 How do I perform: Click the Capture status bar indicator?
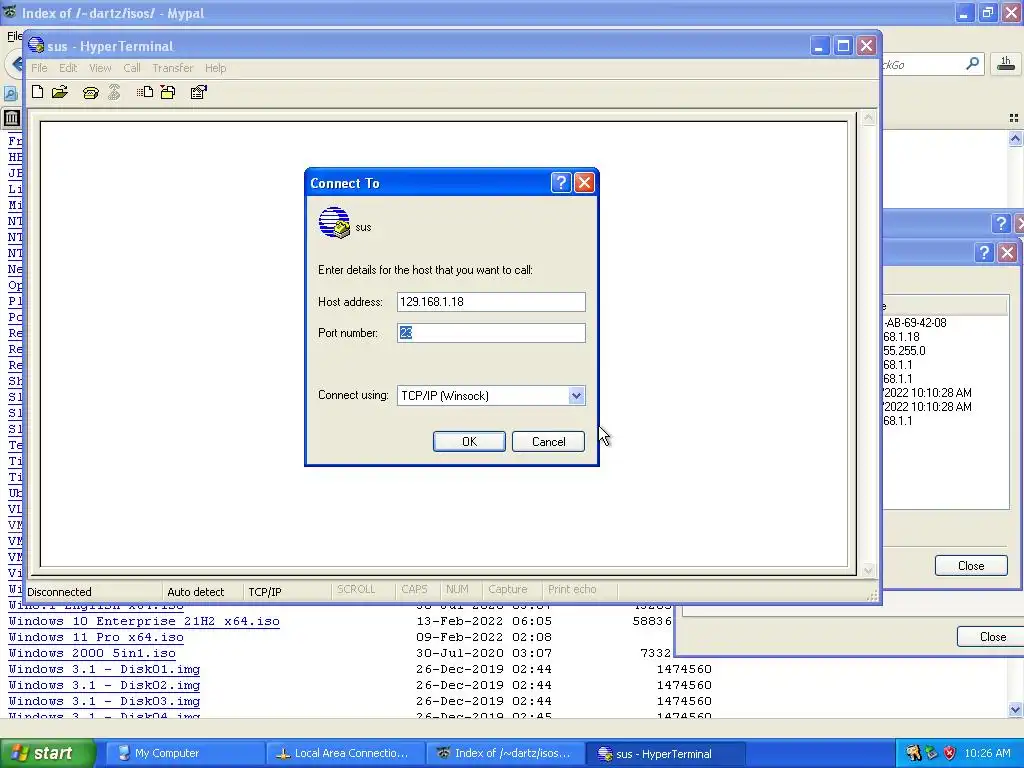pos(507,589)
